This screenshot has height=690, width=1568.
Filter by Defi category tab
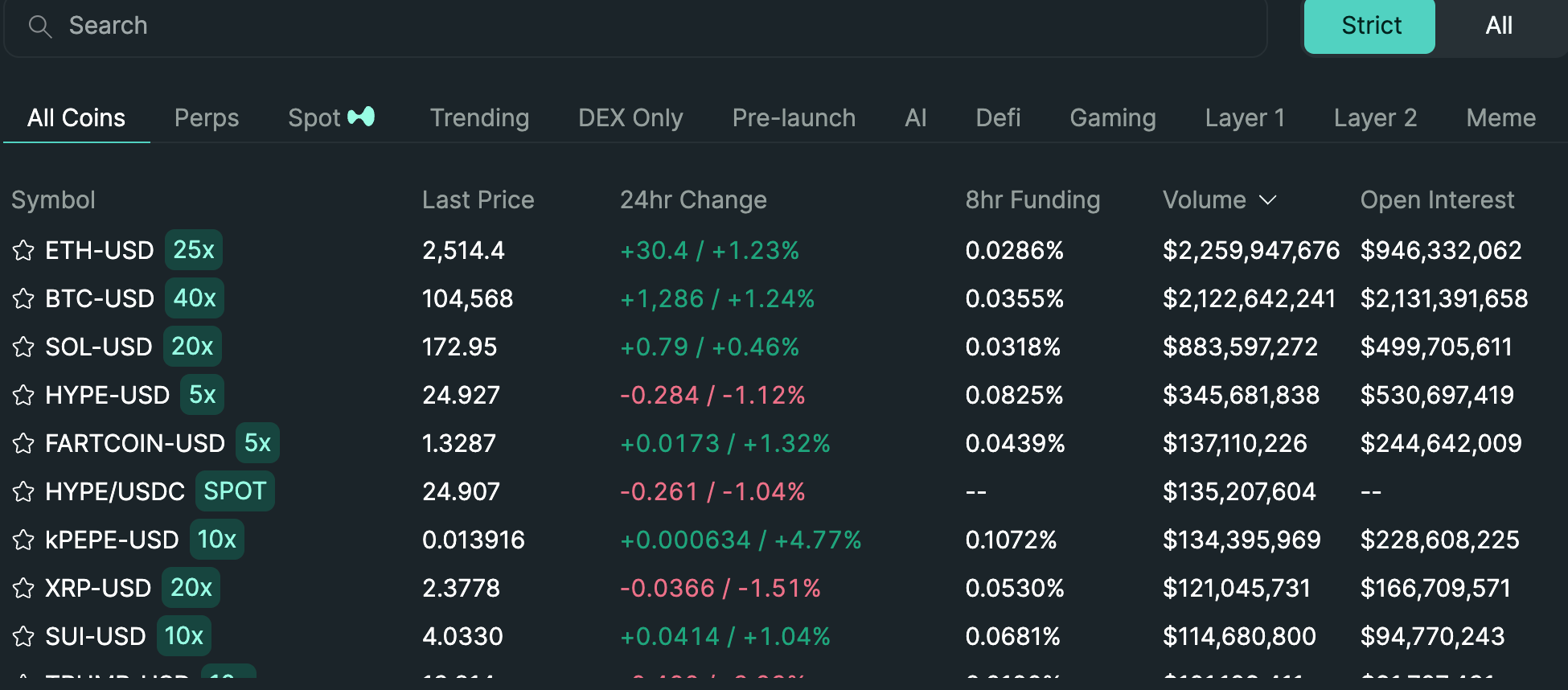click(998, 117)
